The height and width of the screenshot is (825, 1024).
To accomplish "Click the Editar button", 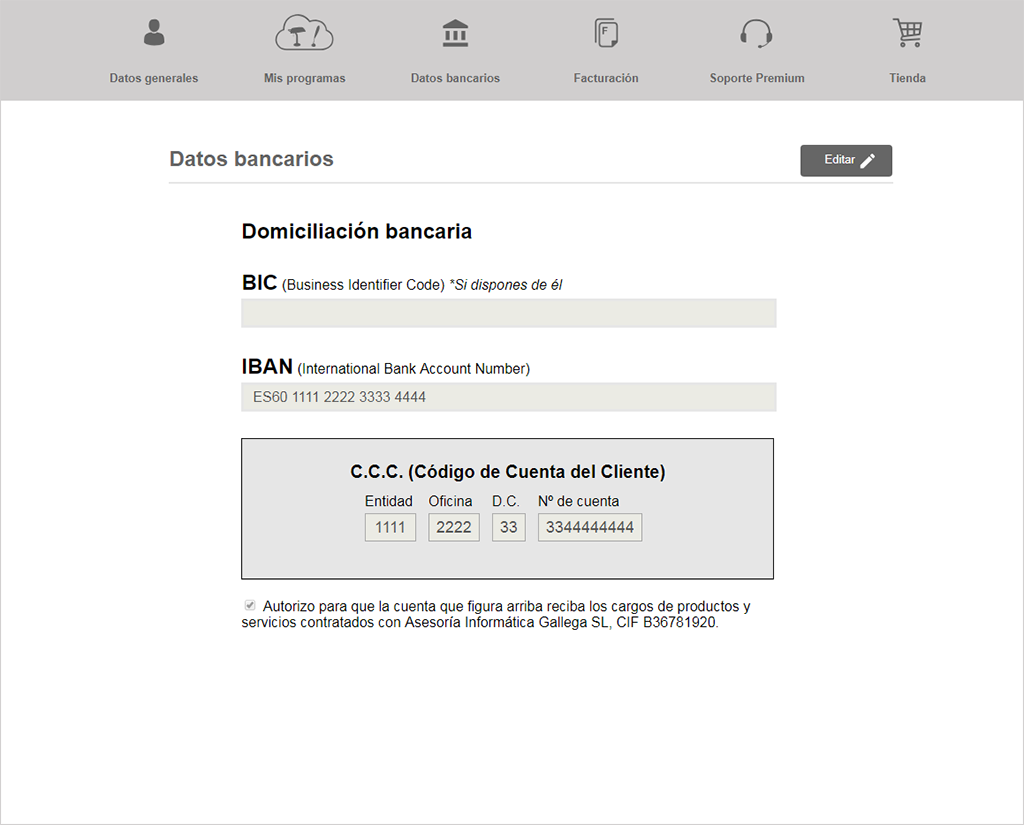I will click(846, 161).
